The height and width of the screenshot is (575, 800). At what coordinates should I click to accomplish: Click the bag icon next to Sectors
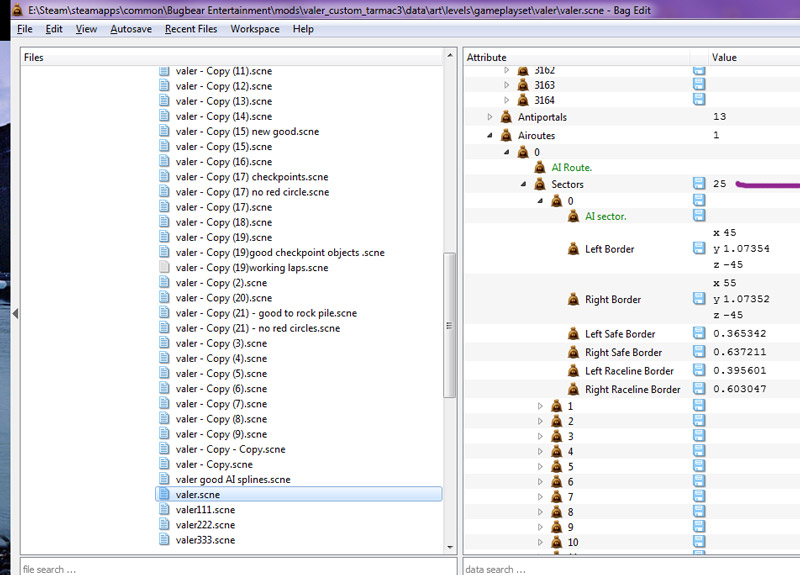(x=540, y=184)
